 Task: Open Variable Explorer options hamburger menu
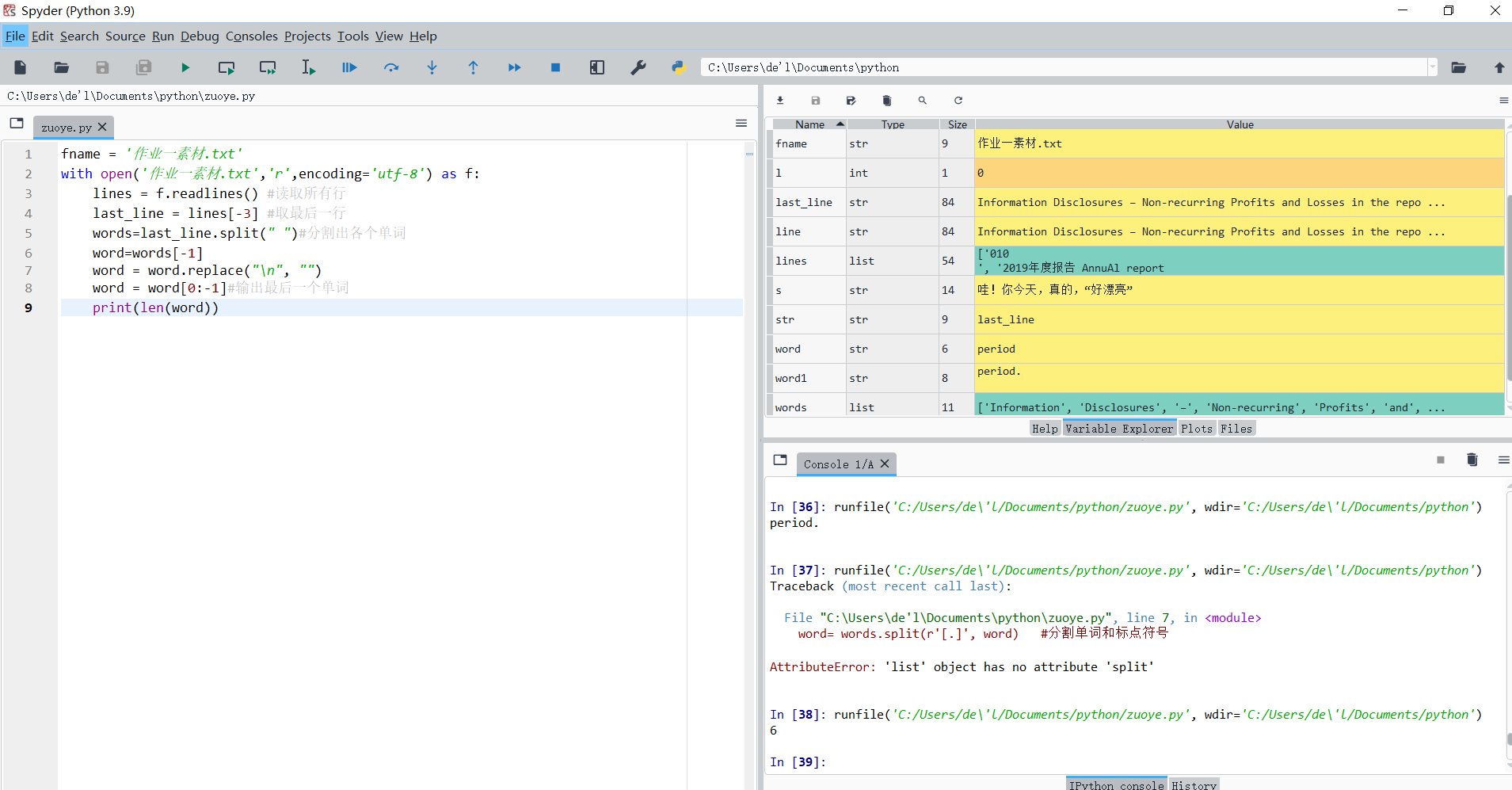tap(1503, 101)
